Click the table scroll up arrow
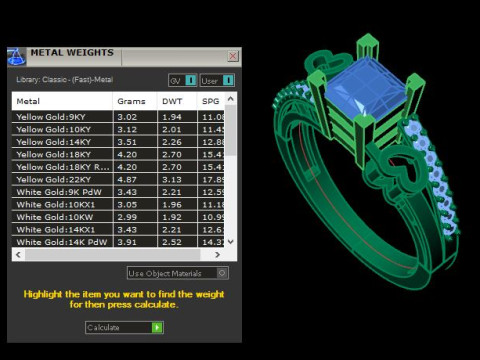The height and width of the screenshot is (360, 480). coord(231,99)
